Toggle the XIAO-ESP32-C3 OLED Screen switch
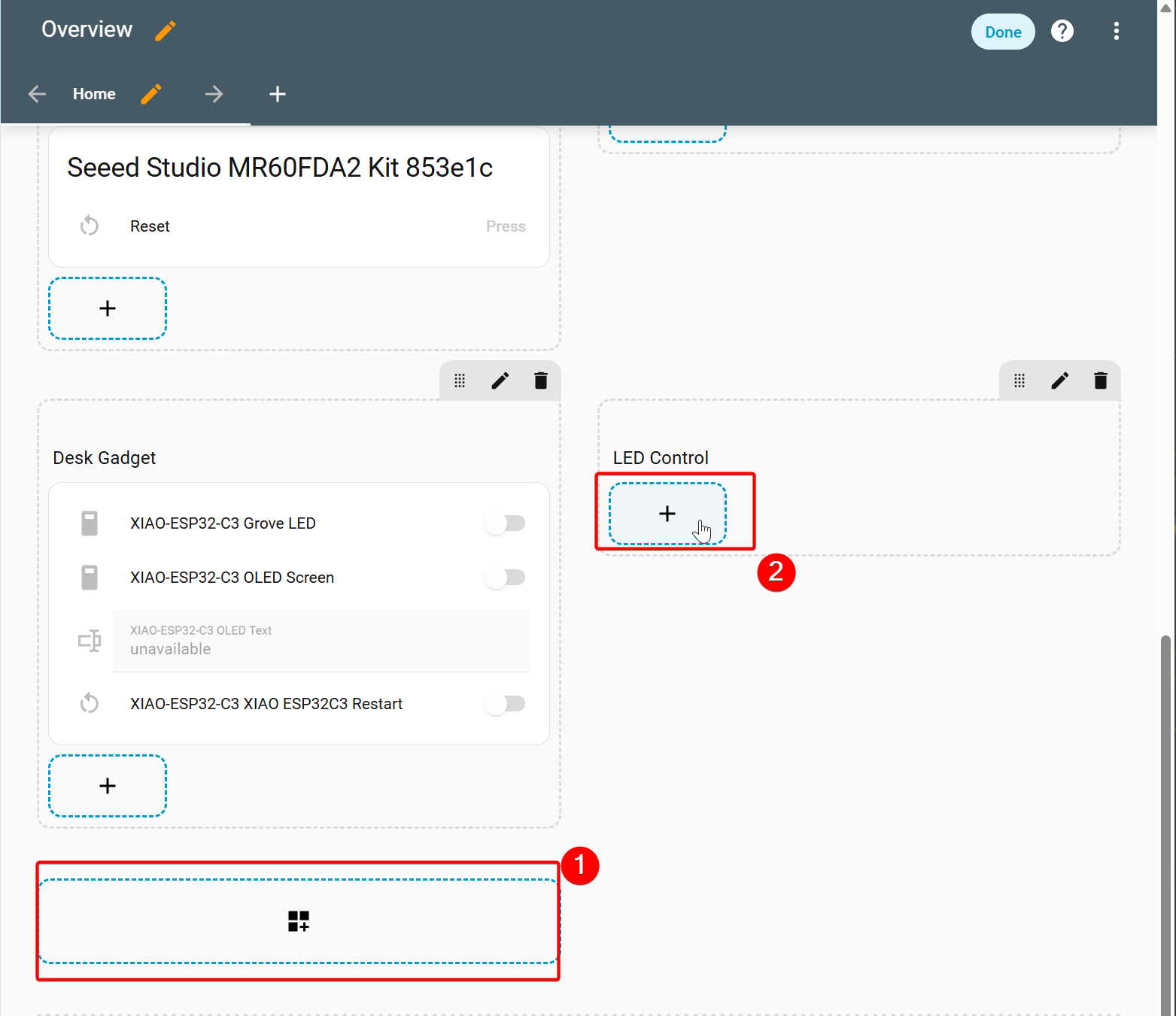Image resolution: width=1176 pixels, height=1016 pixels. (505, 578)
